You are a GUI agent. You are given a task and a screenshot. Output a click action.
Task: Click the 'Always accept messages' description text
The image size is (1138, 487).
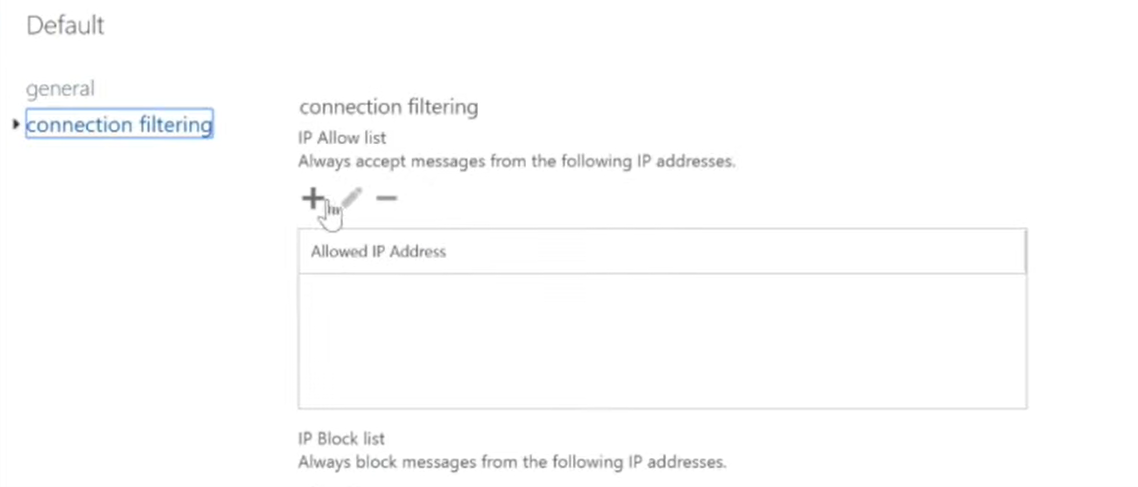pos(517,161)
